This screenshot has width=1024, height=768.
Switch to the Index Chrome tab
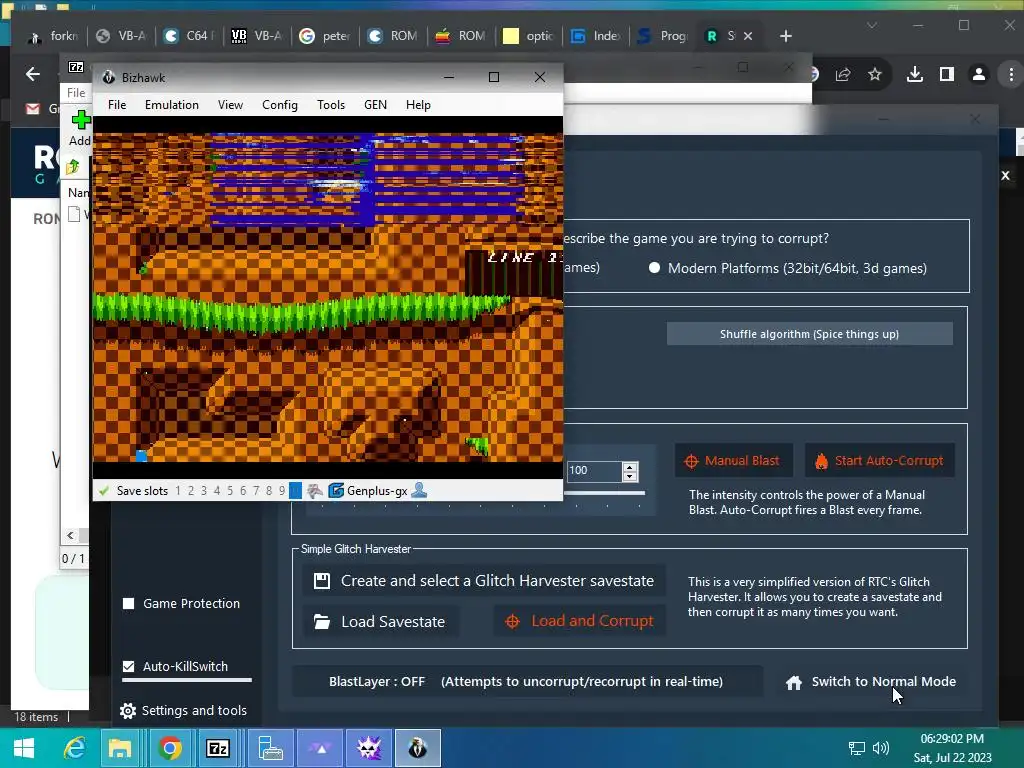click(597, 36)
